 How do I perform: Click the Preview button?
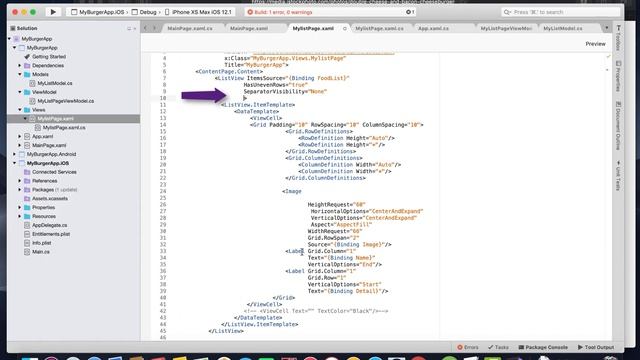(x=596, y=44)
